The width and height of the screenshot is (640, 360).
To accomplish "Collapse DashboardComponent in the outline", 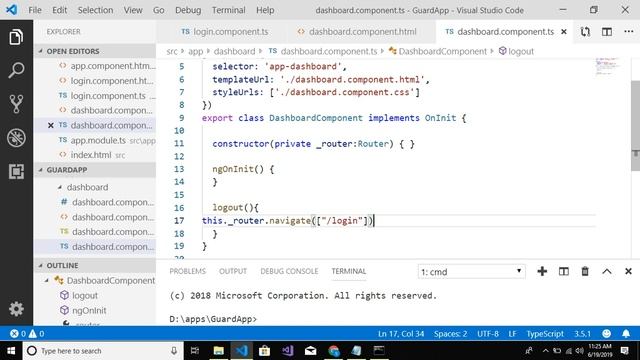I will tap(47, 280).
